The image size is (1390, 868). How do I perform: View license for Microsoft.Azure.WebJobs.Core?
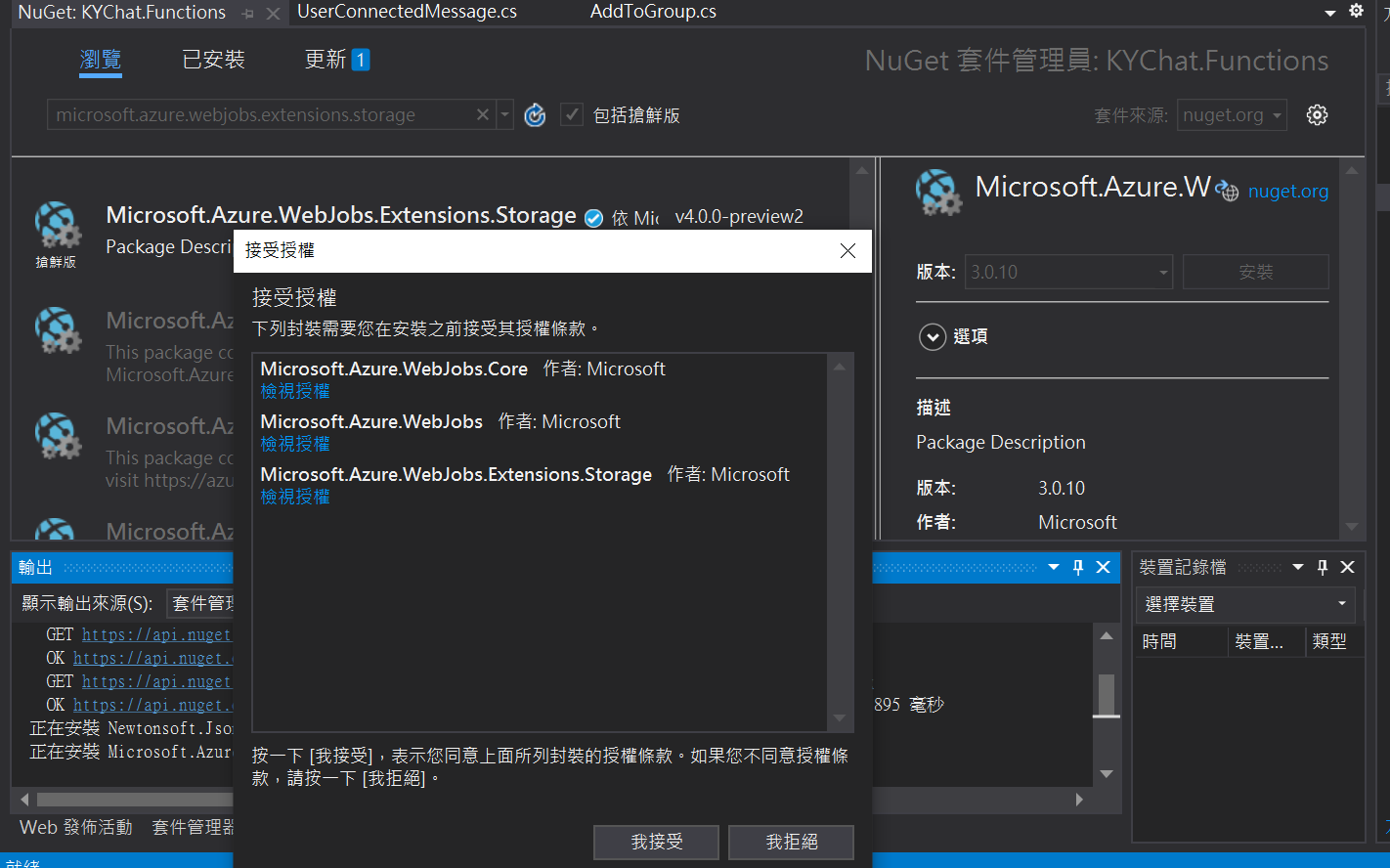point(295,391)
